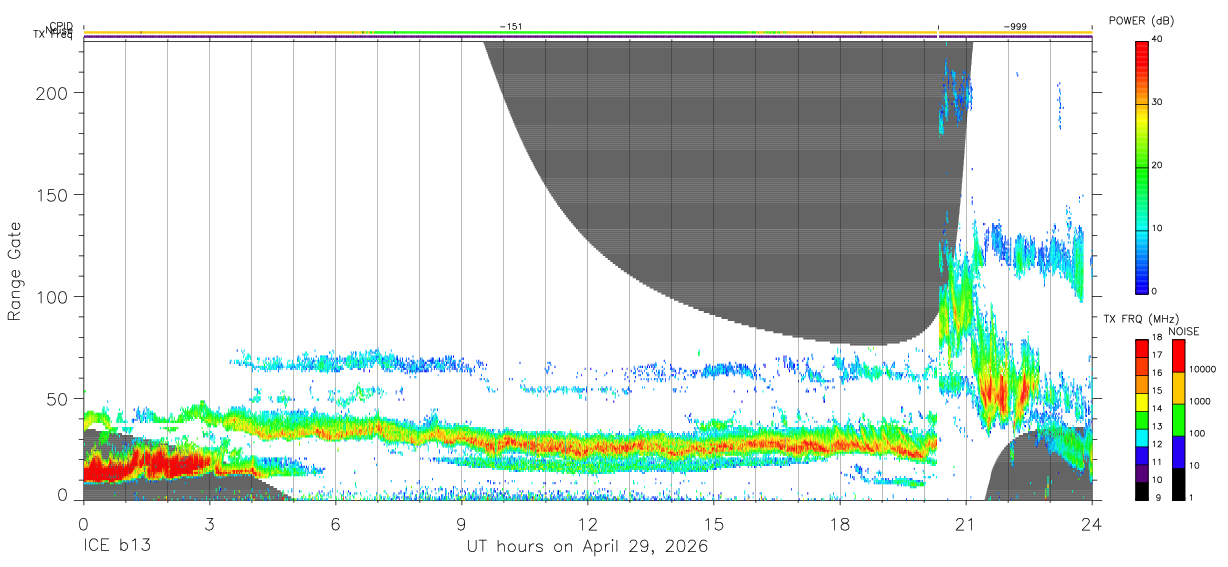1228x567 pixels.
Task: Click the 24 tick on the UT hours axis
Action: click(x=1092, y=523)
